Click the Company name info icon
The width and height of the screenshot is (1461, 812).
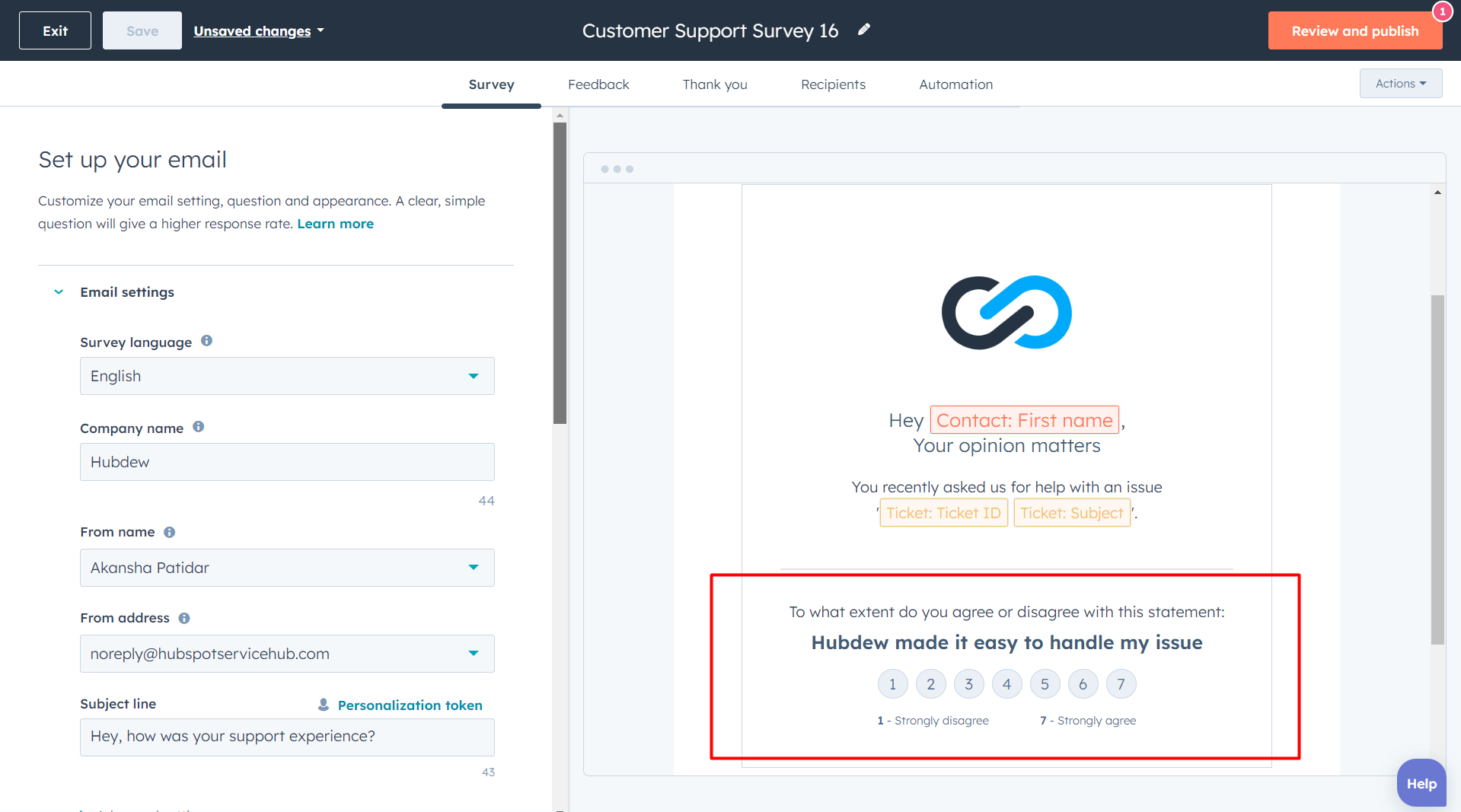click(x=198, y=427)
